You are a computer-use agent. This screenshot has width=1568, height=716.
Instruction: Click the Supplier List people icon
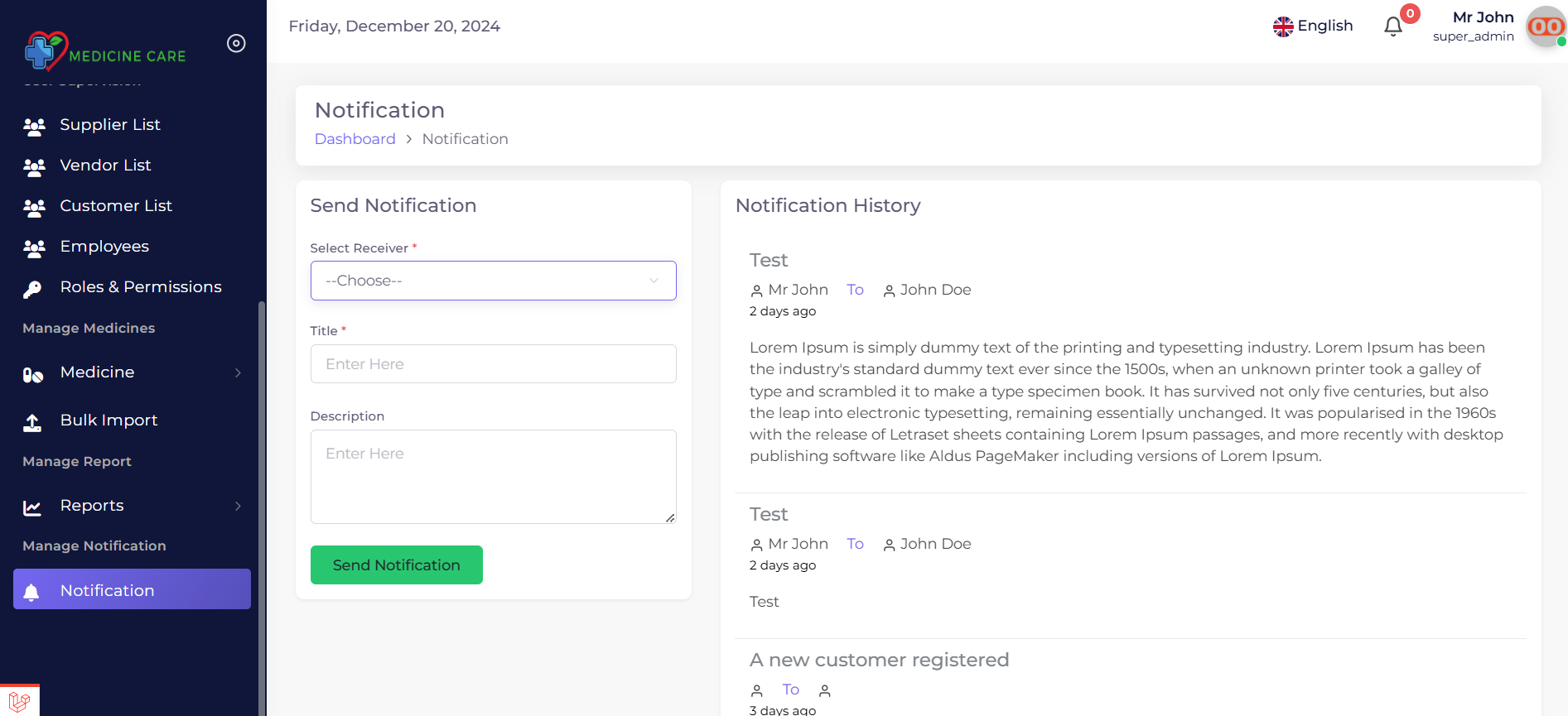pyautogui.click(x=34, y=126)
